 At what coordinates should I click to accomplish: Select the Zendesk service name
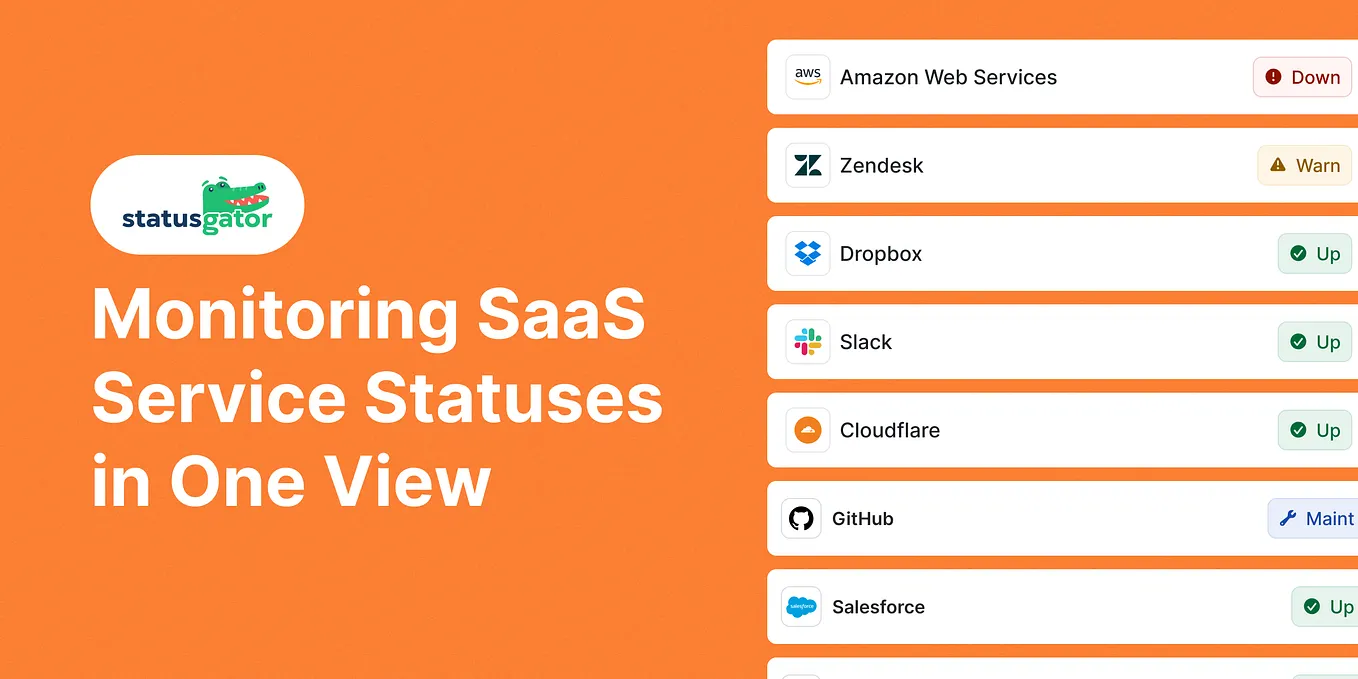click(x=881, y=165)
